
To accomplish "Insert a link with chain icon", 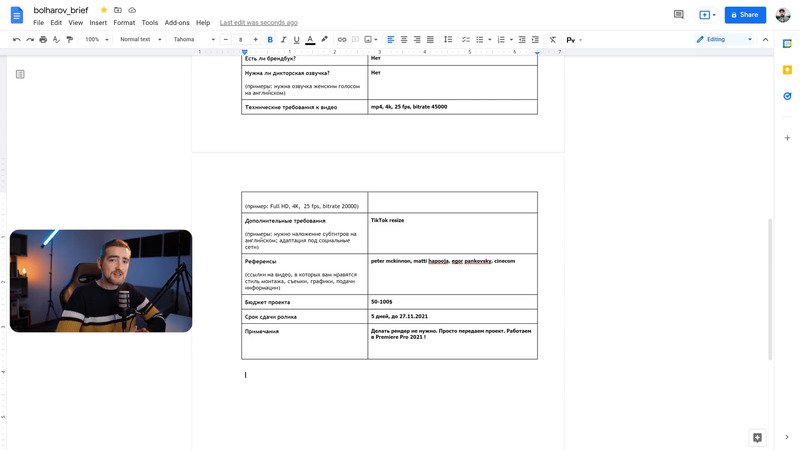I will pyautogui.click(x=342, y=39).
